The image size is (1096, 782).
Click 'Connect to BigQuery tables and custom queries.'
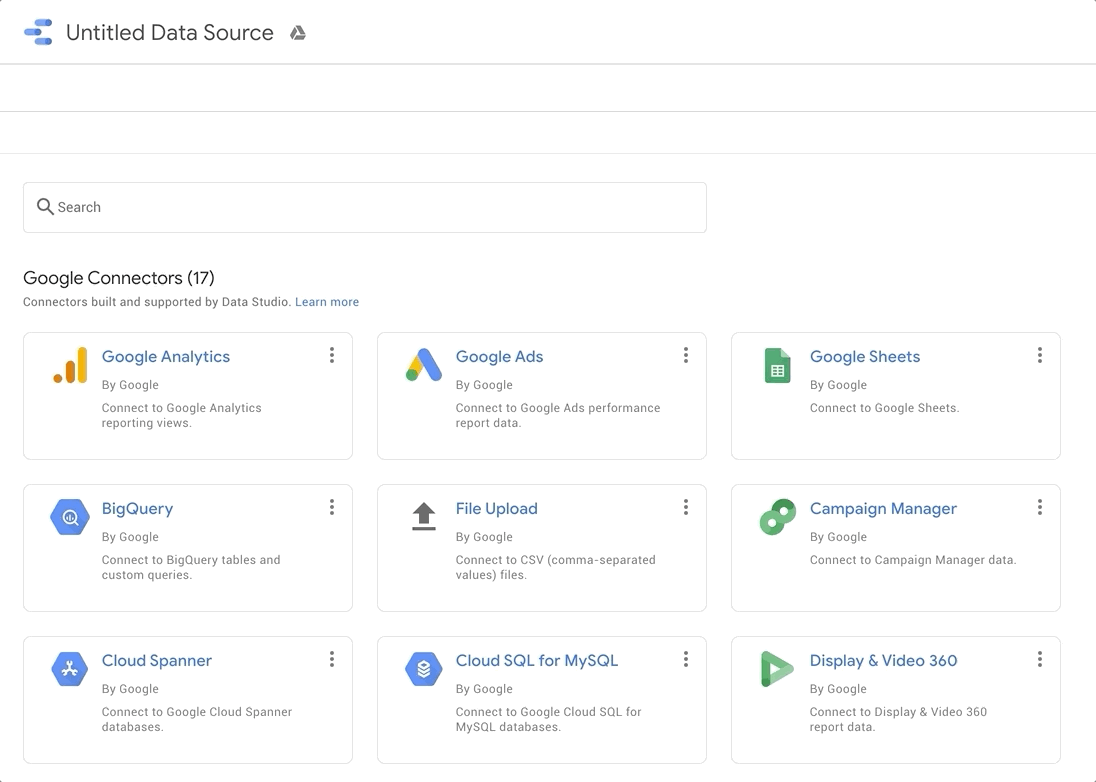[191, 567]
